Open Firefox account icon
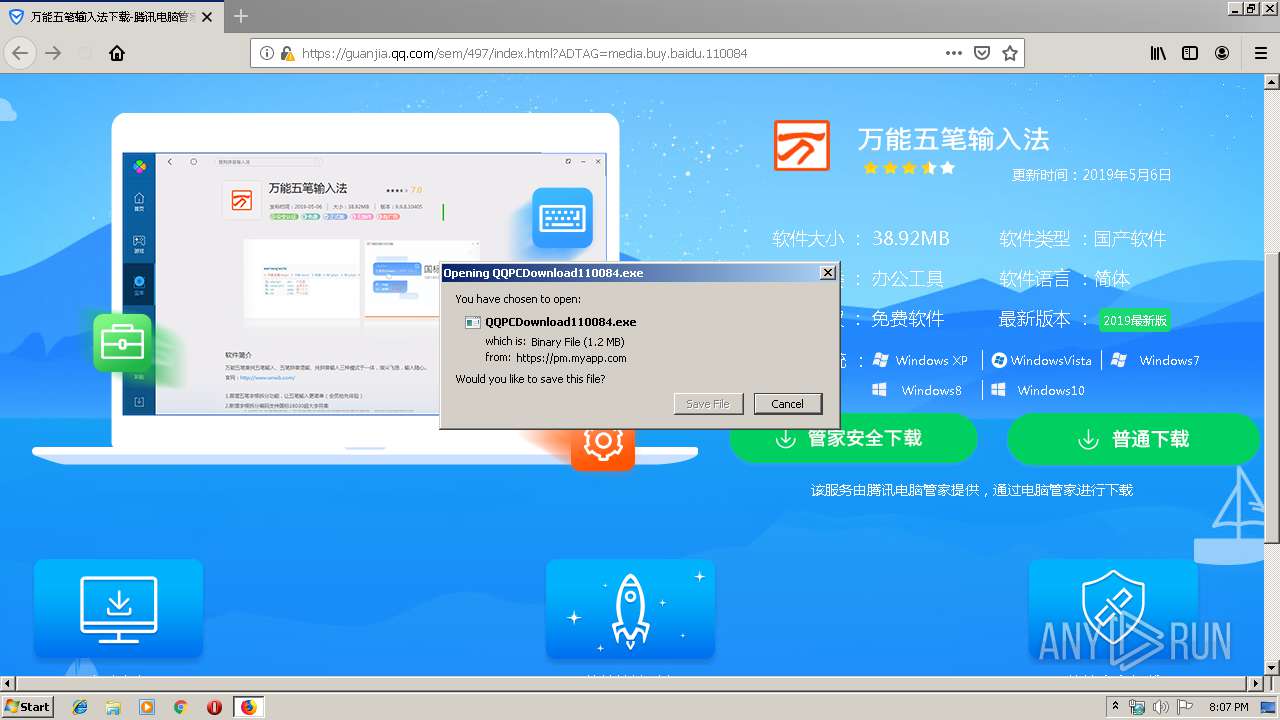Screen dimensions: 1280x720 pyautogui.click(x=1222, y=53)
